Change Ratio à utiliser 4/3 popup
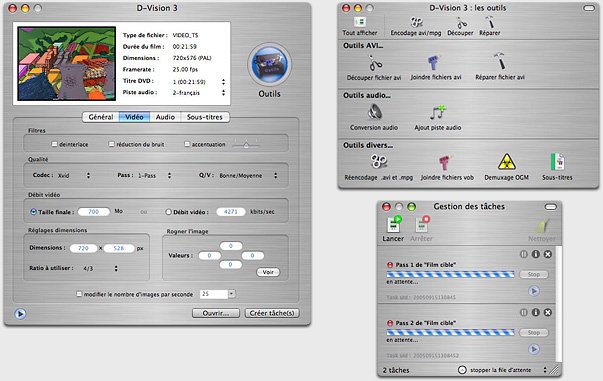 (100, 268)
